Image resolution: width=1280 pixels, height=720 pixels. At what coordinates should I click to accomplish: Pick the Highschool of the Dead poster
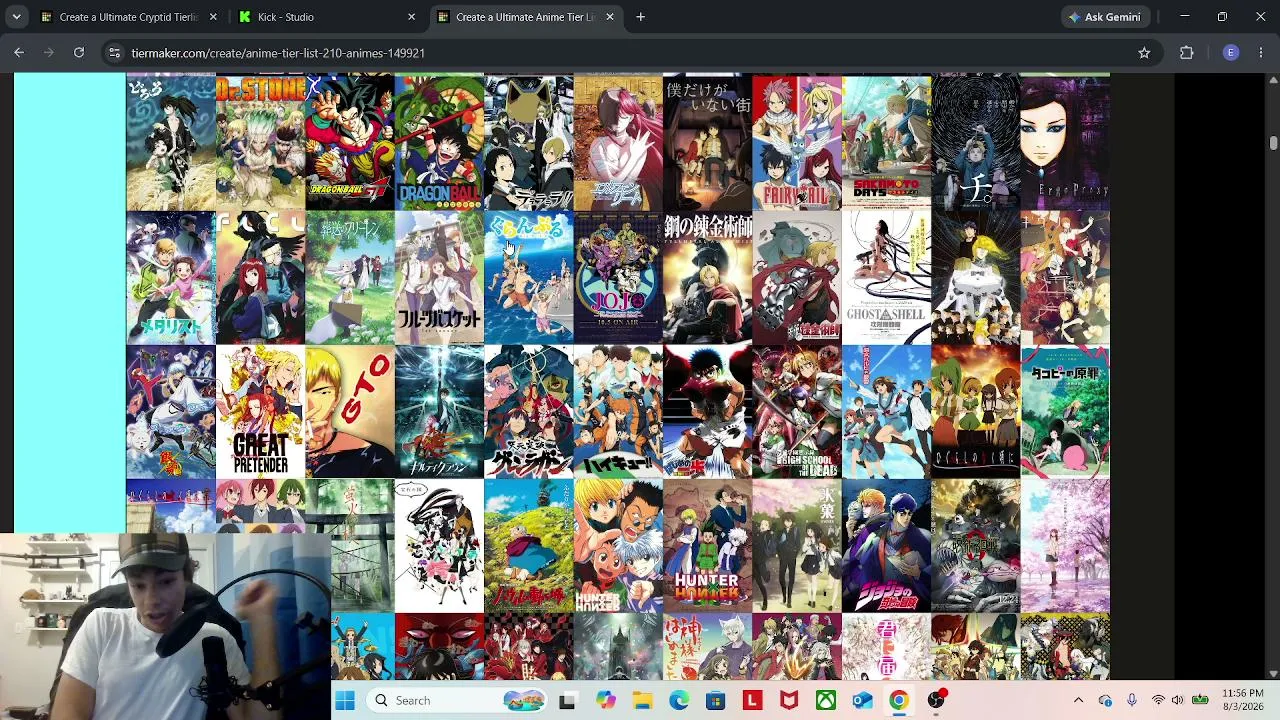coord(797,411)
